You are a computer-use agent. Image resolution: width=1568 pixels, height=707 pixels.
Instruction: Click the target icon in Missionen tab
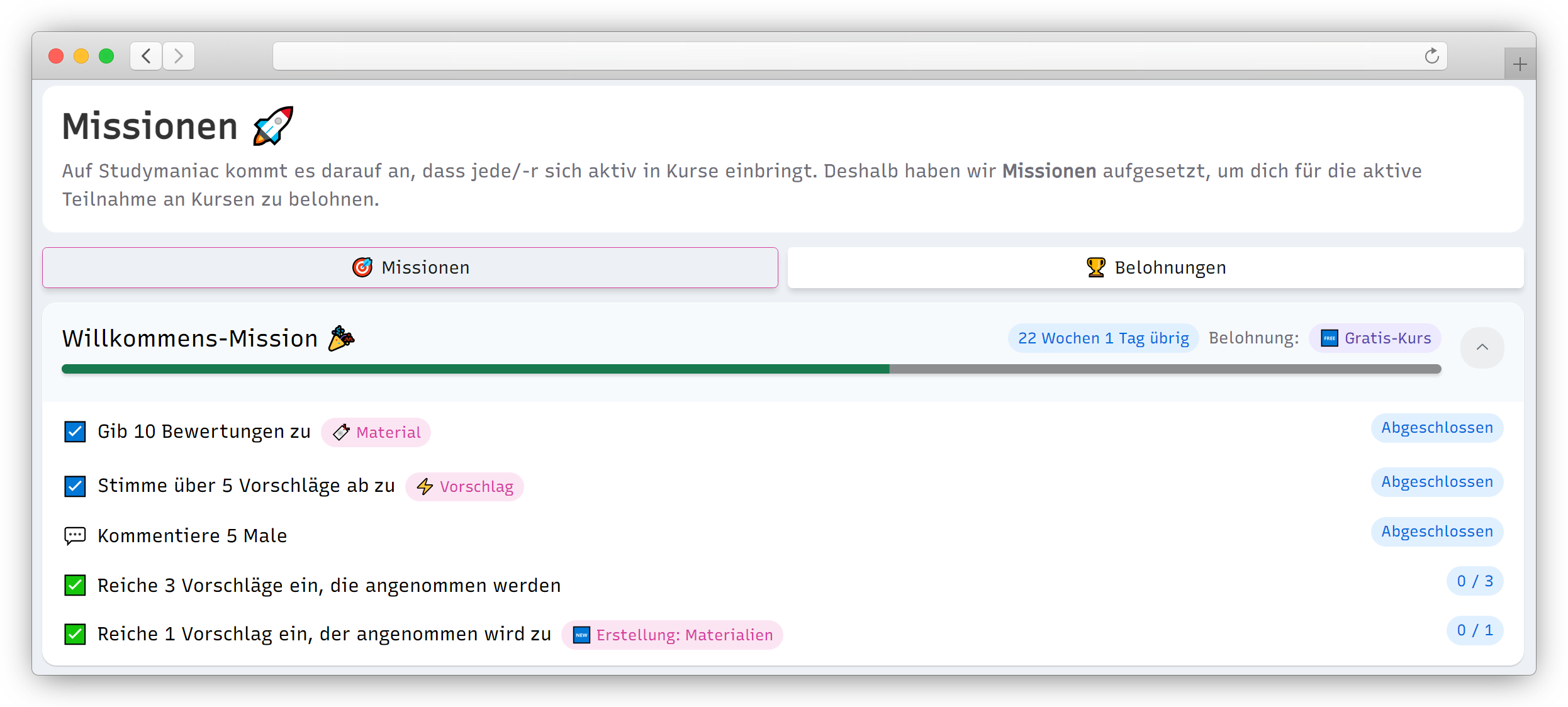point(362,267)
